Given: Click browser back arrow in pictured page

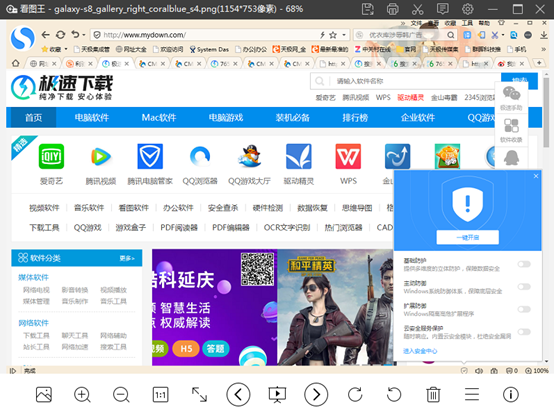Looking at the screenshot, I should click(45, 35).
